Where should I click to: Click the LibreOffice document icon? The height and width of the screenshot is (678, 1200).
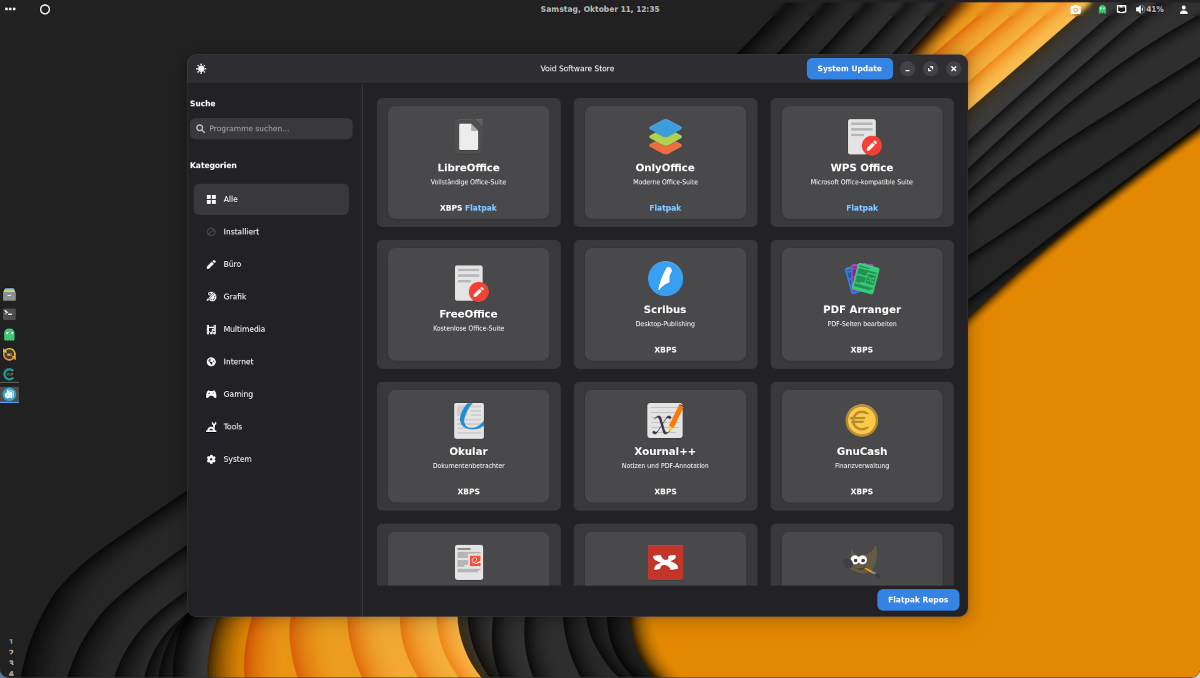click(x=468, y=136)
